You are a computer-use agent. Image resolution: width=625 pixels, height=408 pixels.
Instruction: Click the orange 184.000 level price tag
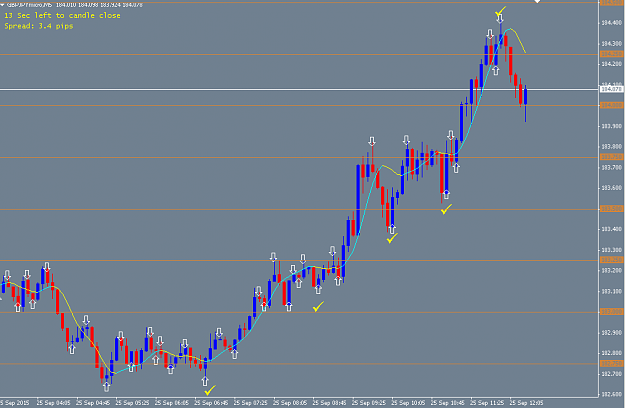pos(611,105)
